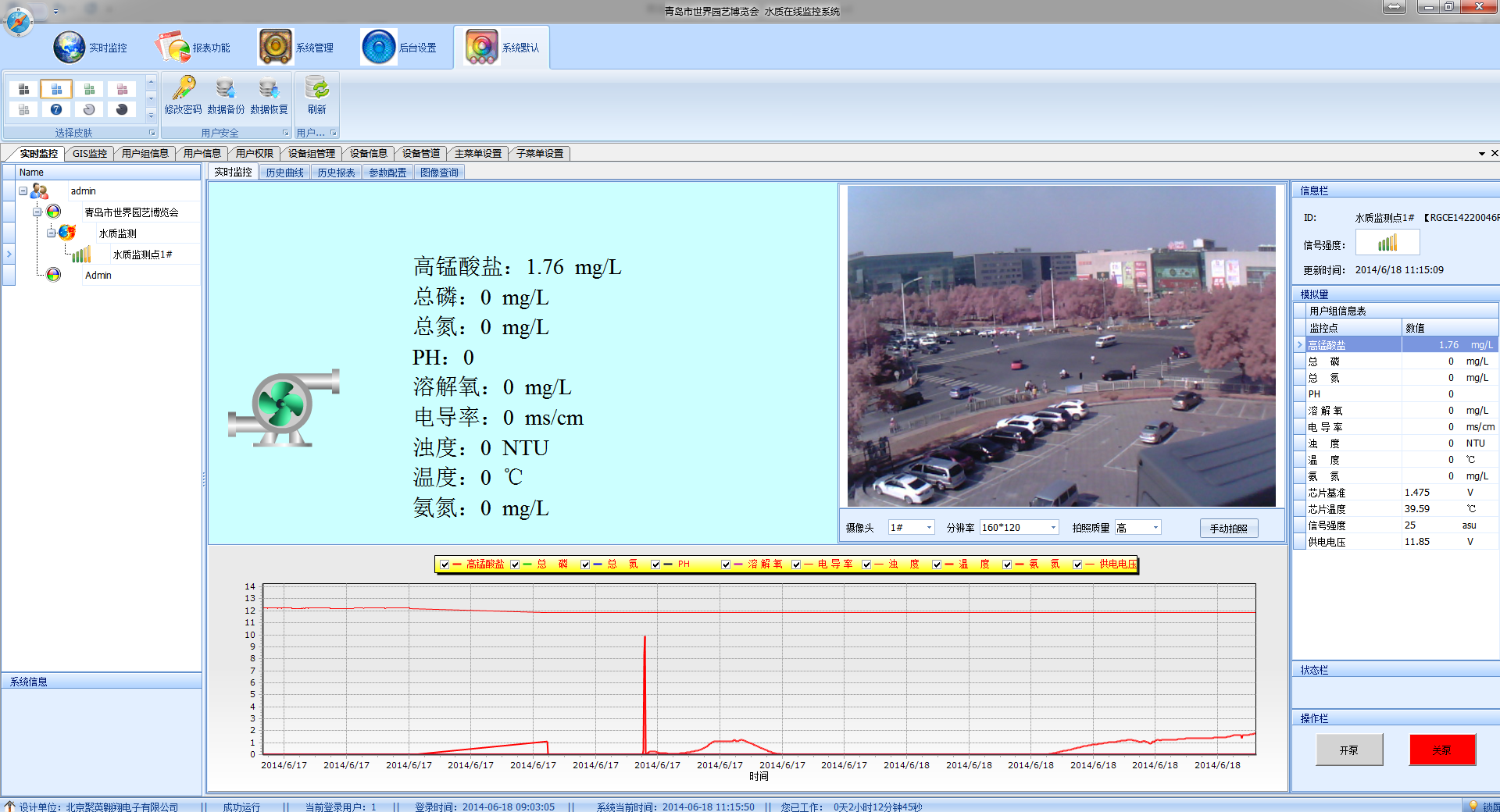Open the 系统管理 icon

pos(276,48)
